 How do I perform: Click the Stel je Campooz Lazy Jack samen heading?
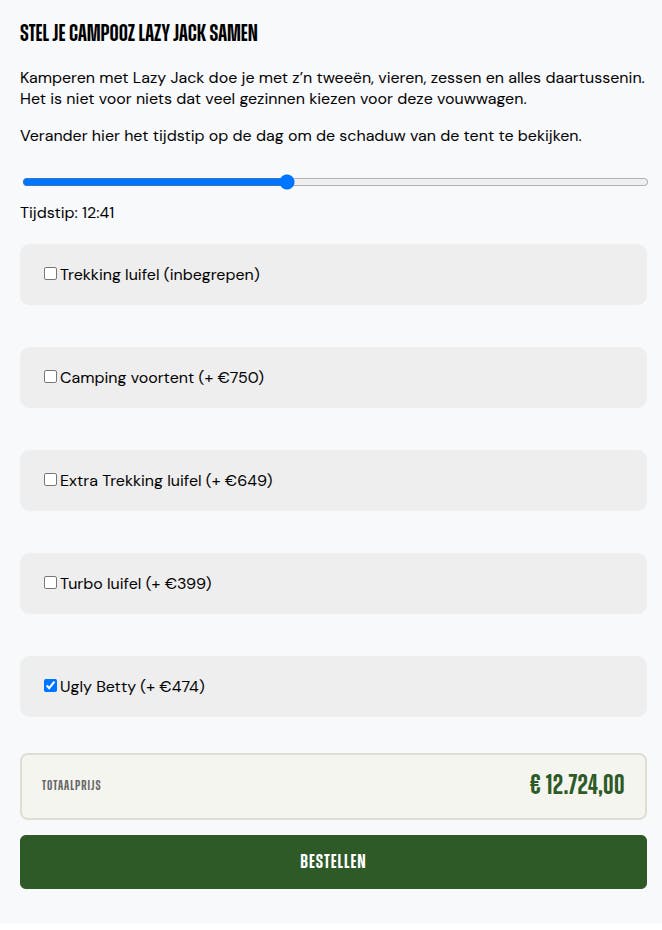tap(139, 33)
